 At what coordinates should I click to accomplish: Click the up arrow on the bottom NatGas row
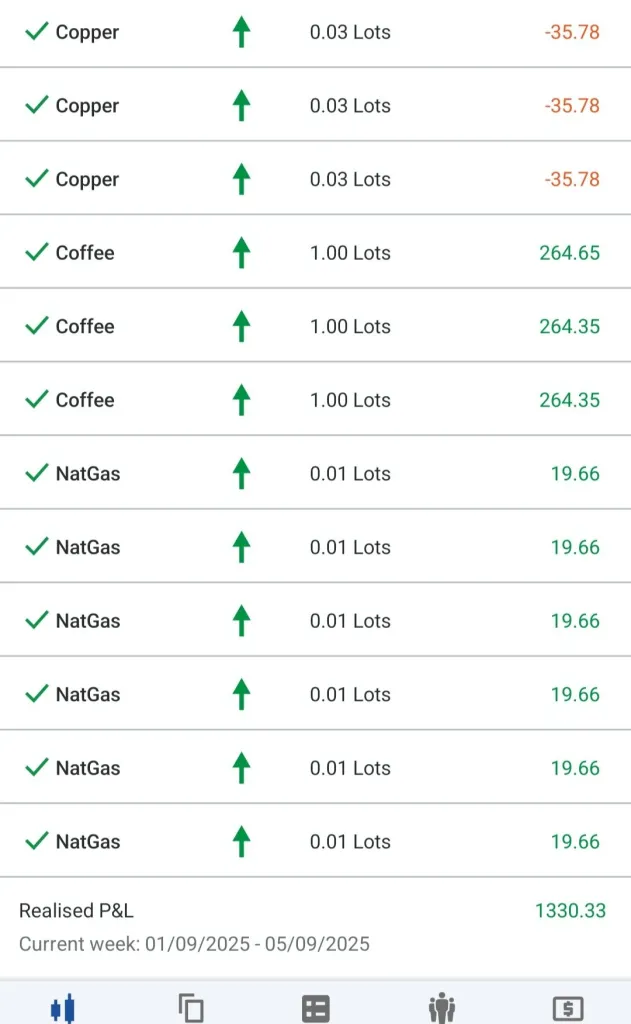[240, 841]
